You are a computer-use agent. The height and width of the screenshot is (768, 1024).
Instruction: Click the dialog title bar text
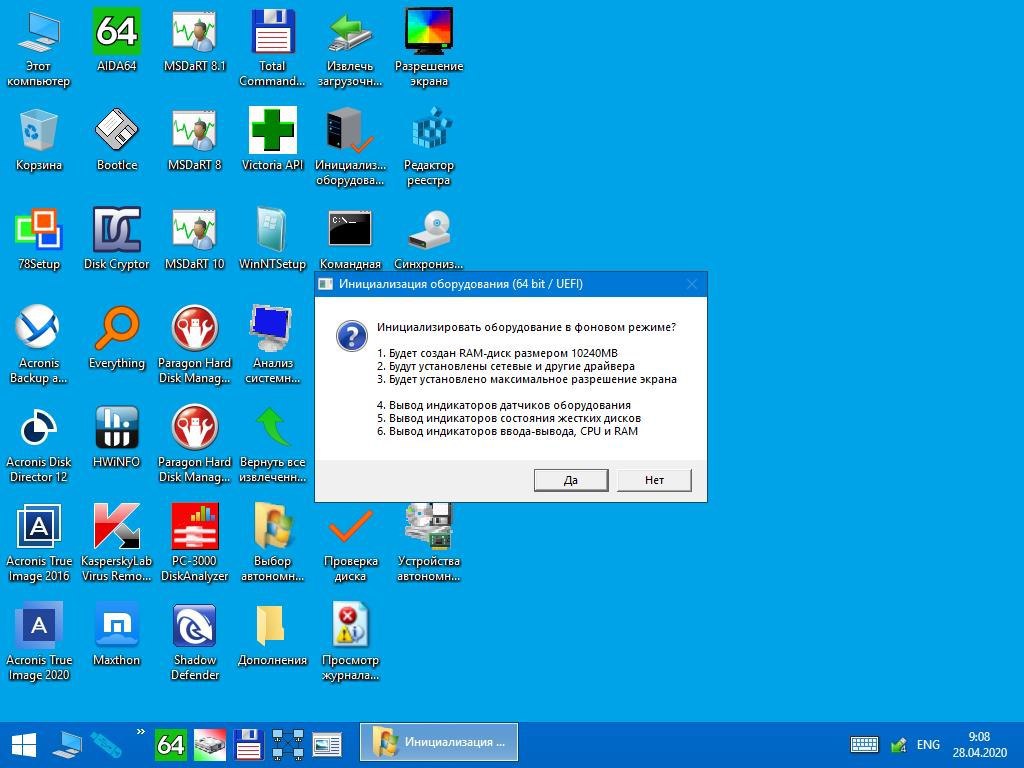click(461, 284)
